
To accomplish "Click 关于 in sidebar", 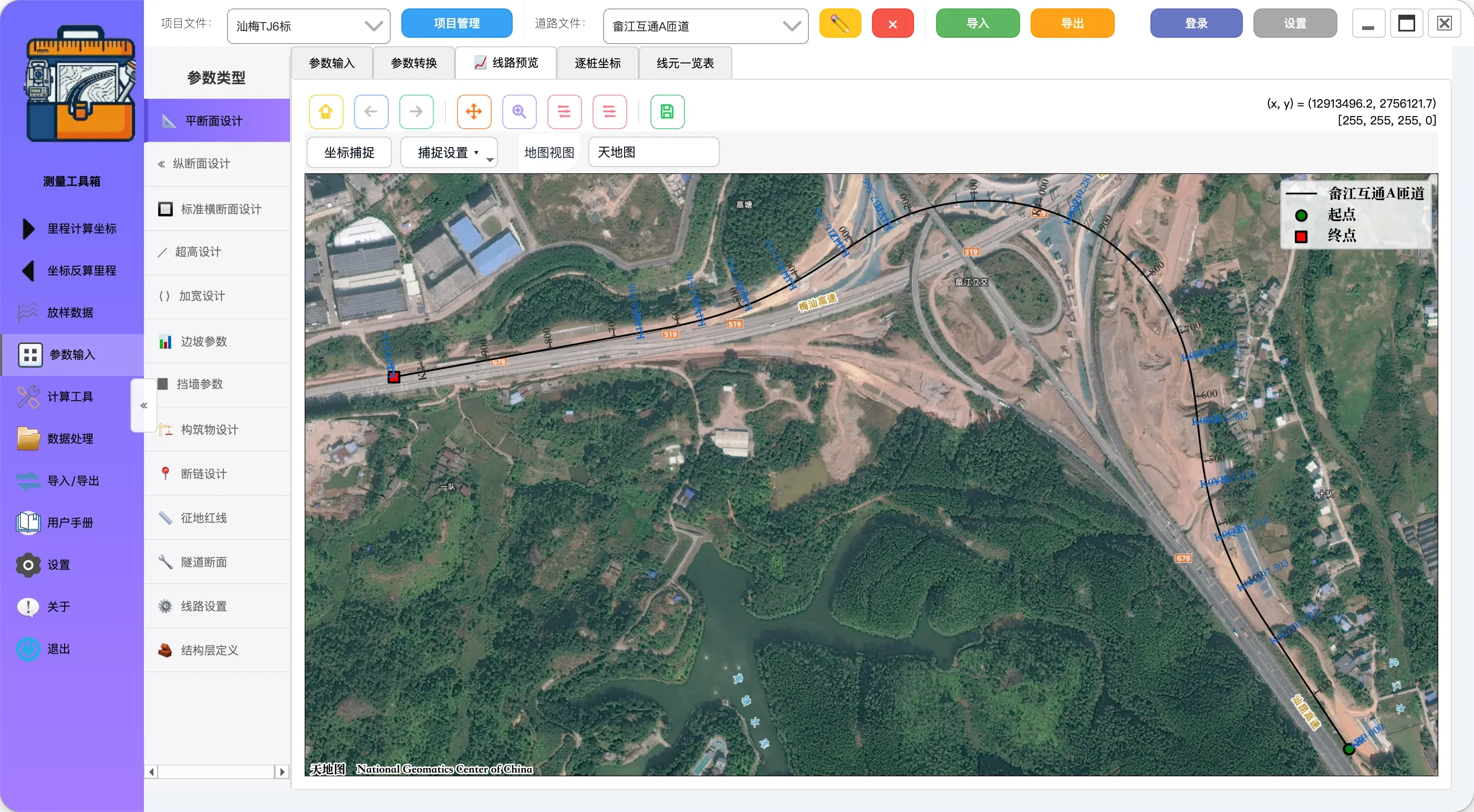I will point(71,607).
